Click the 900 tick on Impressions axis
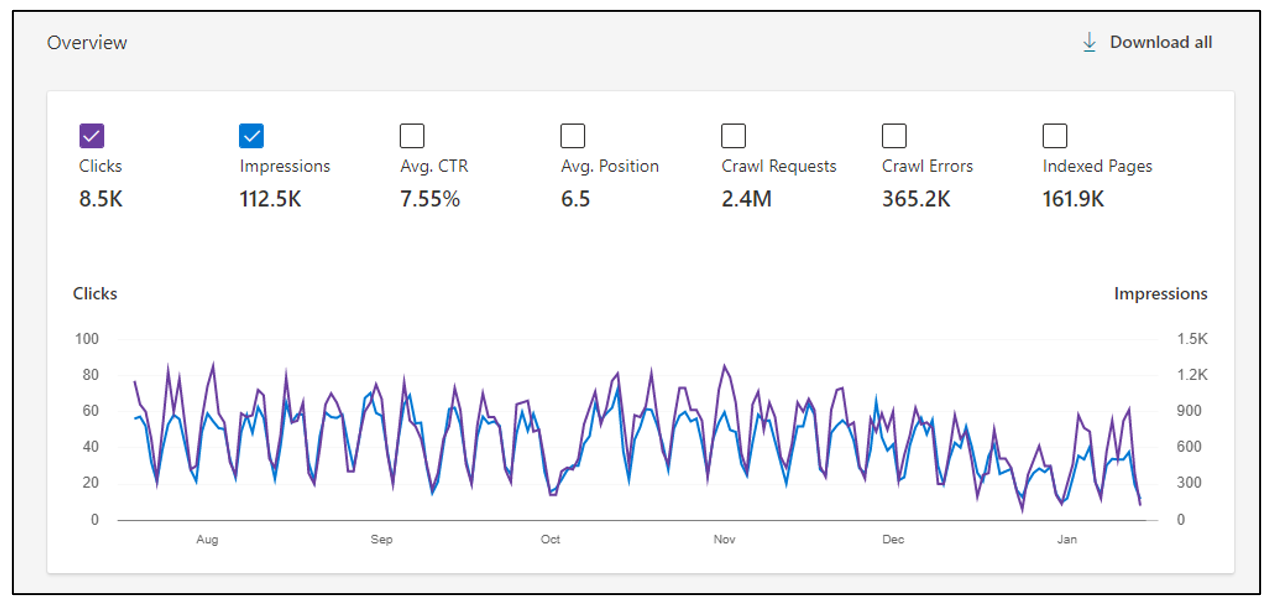This screenshot has width=1275, height=610. click(1188, 411)
